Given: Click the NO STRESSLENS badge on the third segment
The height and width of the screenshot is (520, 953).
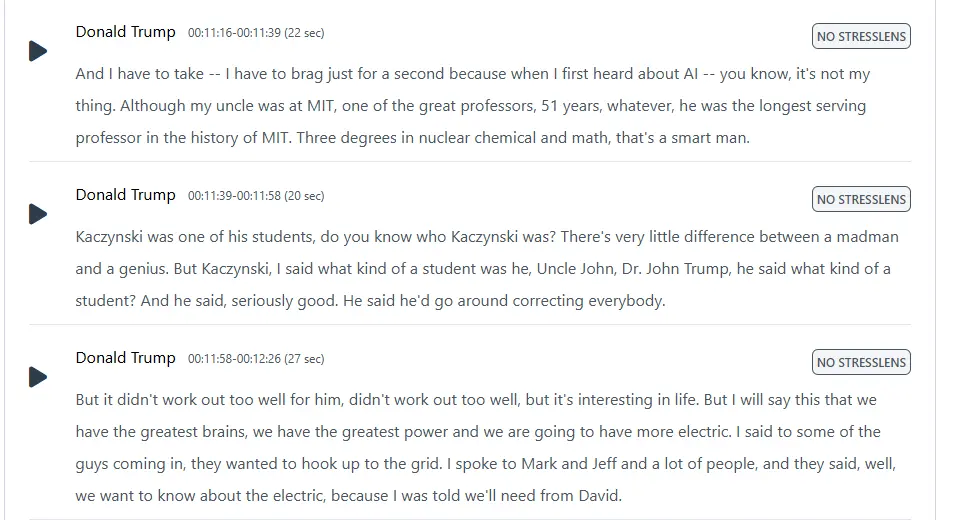Looking at the screenshot, I should [861, 363].
